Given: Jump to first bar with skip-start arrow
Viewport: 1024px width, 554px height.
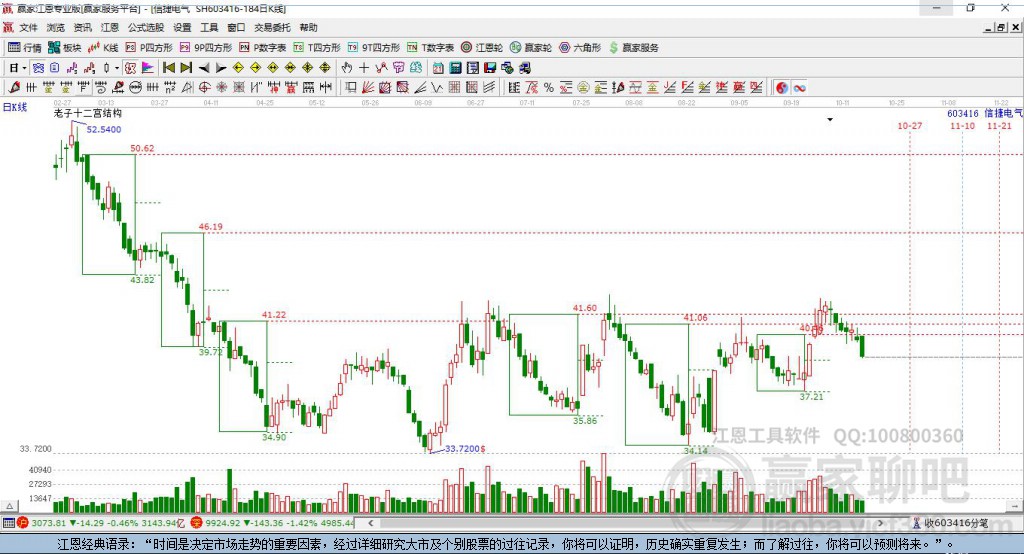Looking at the screenshot, I should coord(168,68).
